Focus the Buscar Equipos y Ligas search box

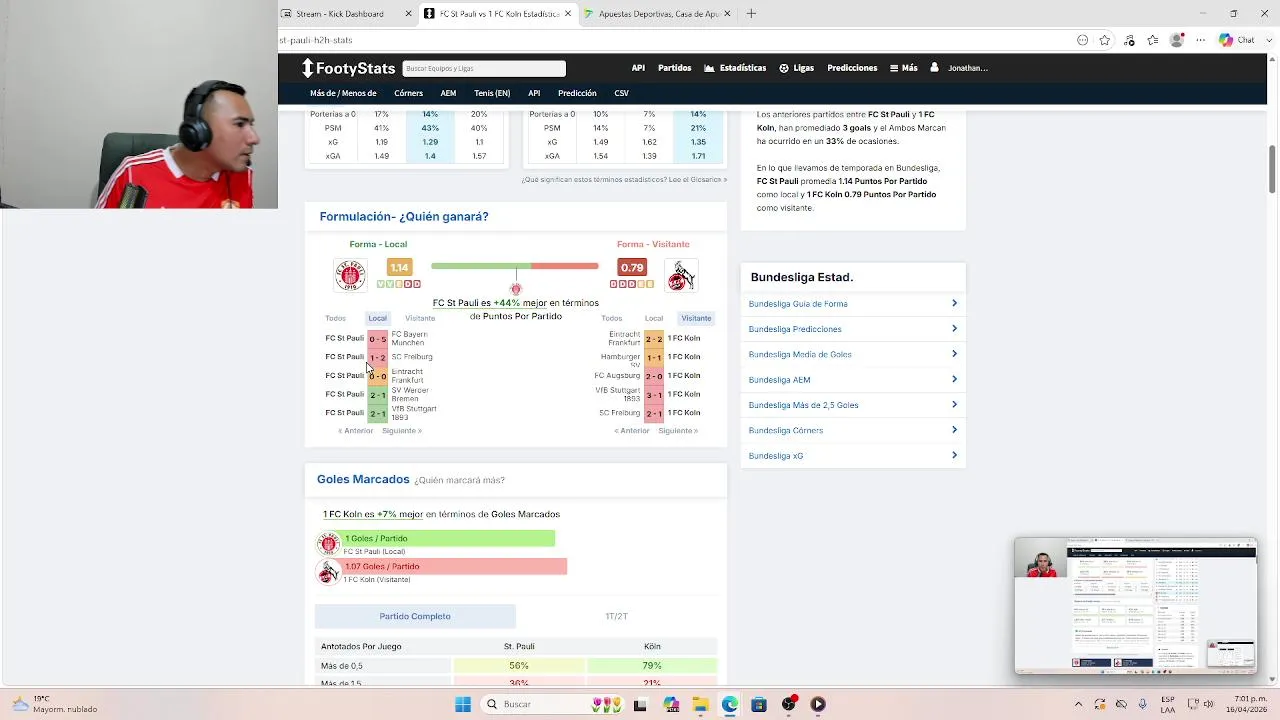[x=484, y=68]
